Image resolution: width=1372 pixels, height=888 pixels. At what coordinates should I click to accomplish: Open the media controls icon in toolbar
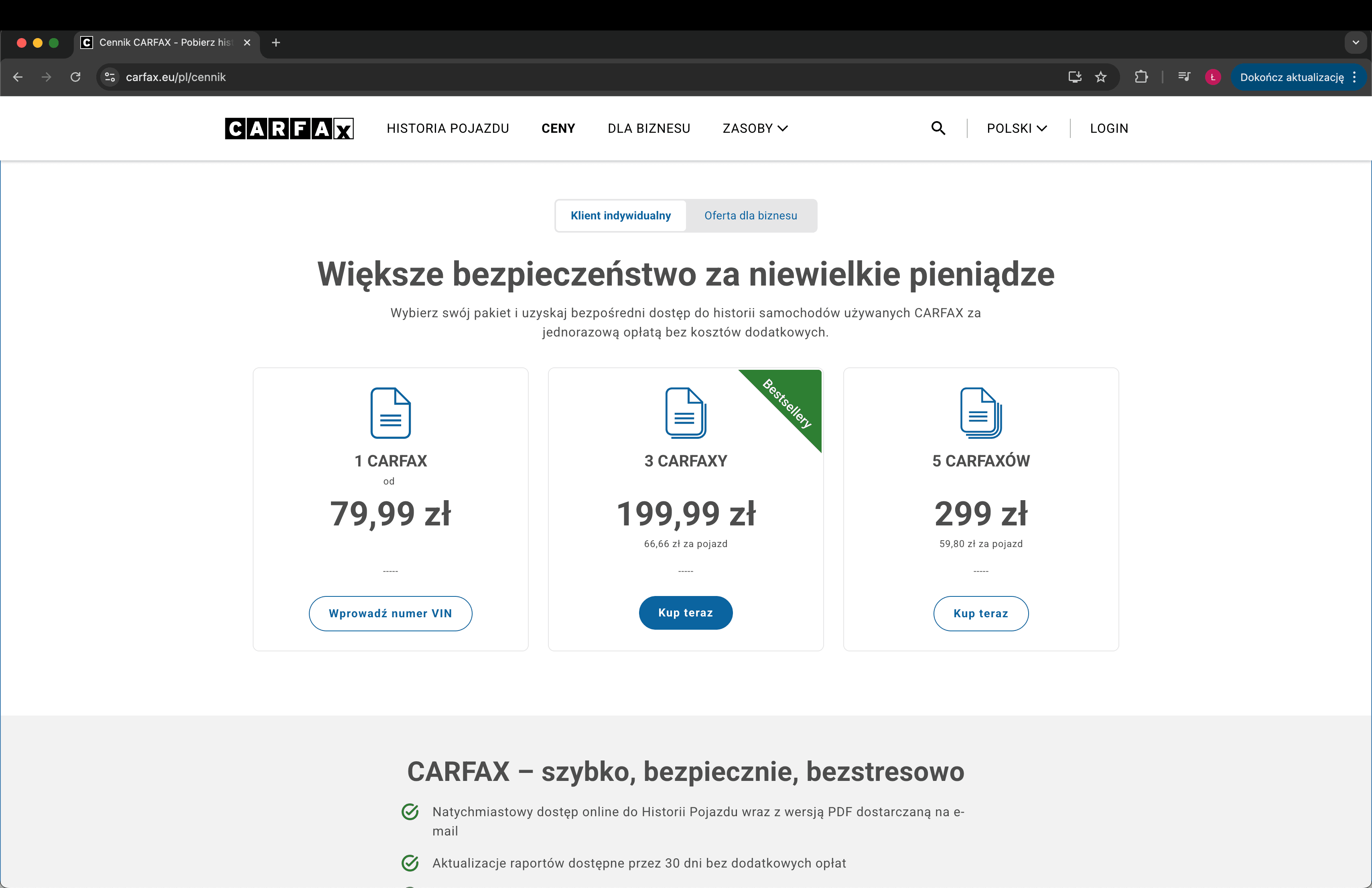pyautogui.click(x=1183, y=77)
